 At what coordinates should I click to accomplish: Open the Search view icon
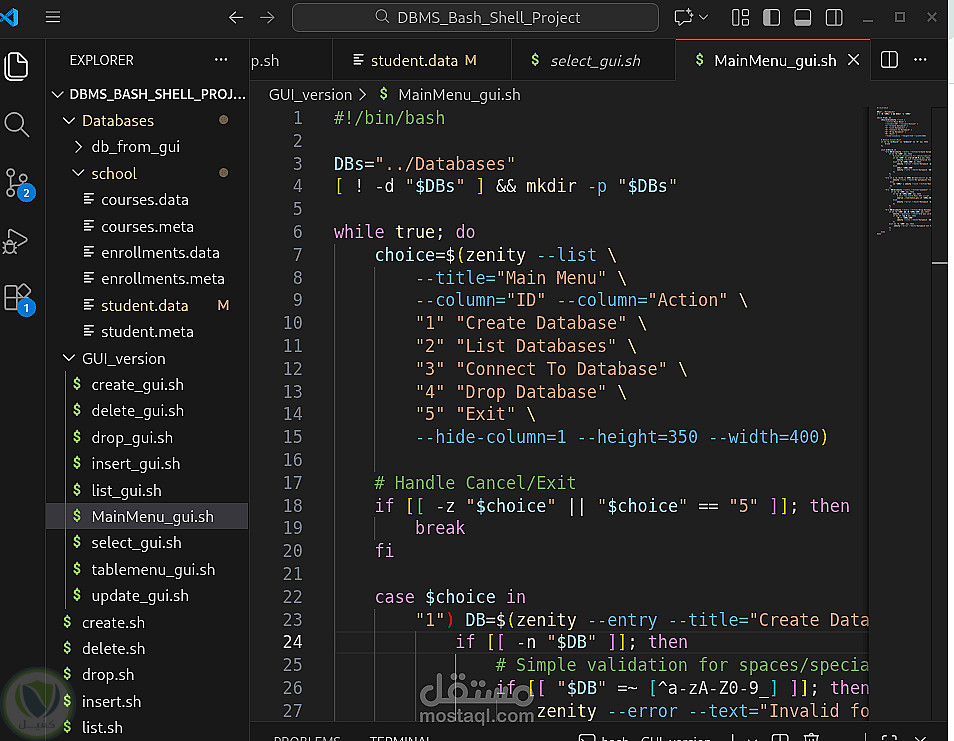(17, 124)
